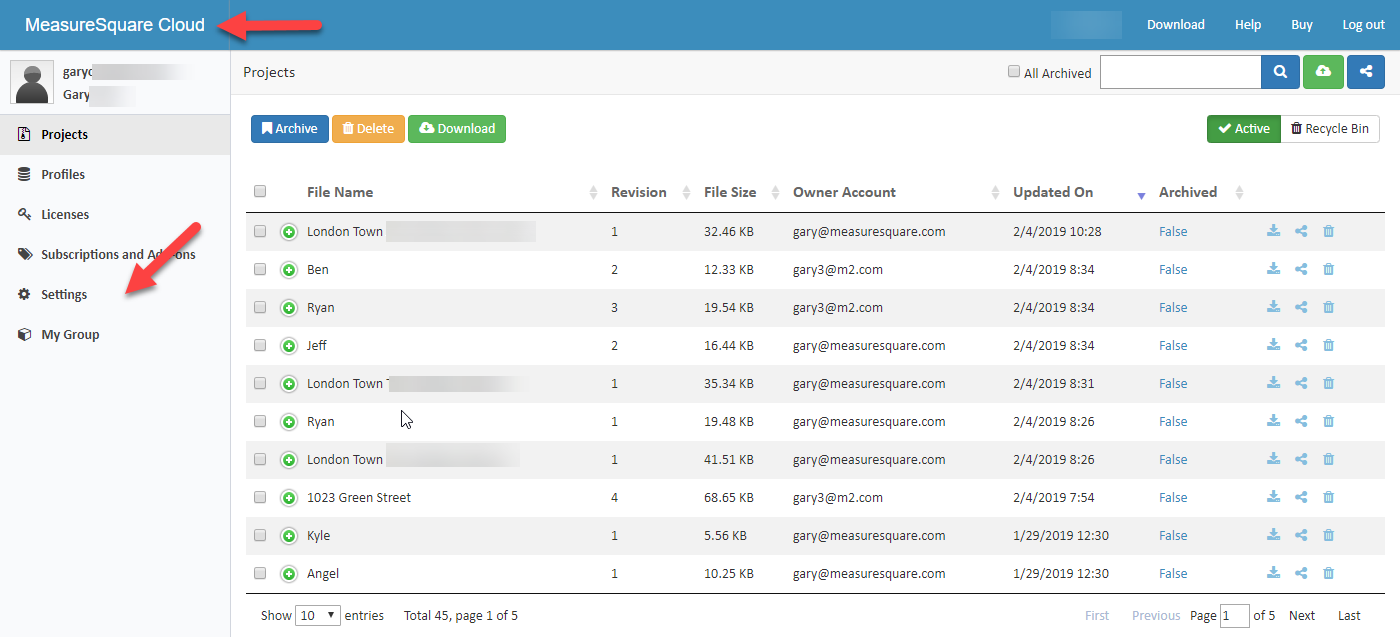1400x637 pixels.
Task: Switch to Recycle Bin view
Action: 1330,129
